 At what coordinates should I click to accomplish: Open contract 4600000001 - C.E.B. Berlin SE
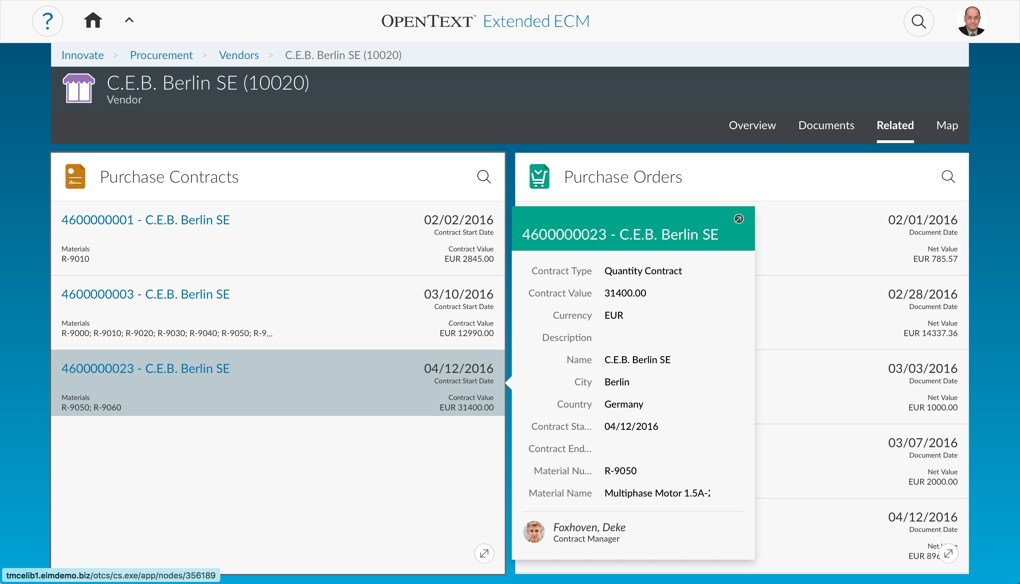146,220
